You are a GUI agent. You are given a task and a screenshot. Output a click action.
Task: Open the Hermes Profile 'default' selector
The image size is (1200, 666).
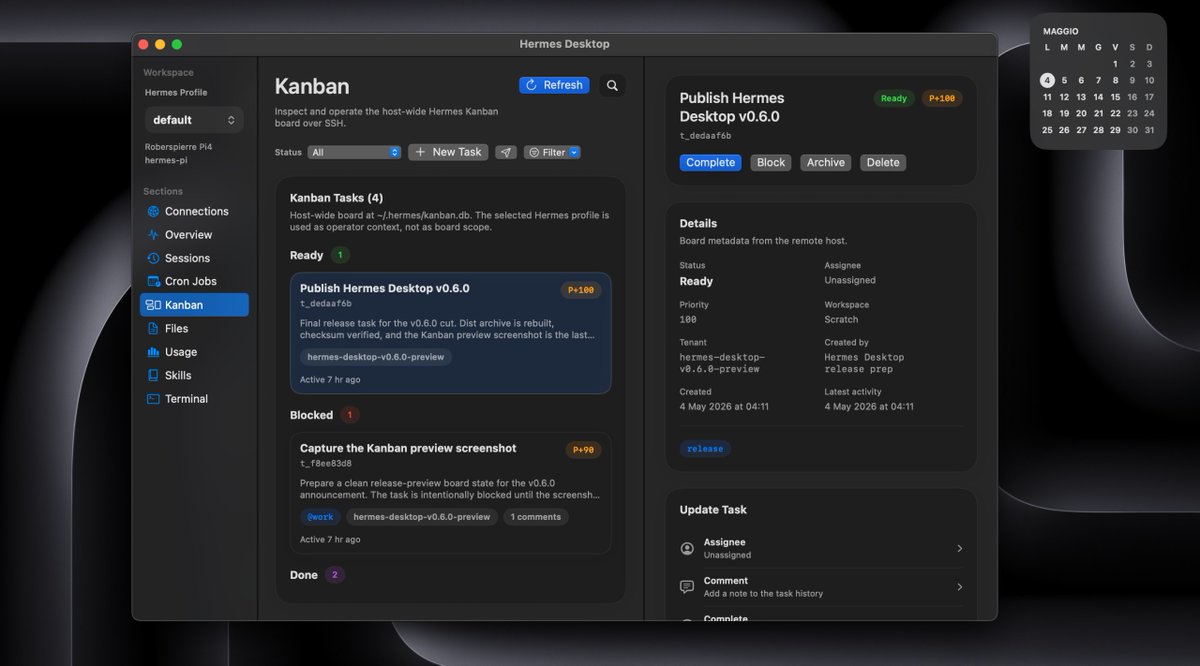pos(194,120)
